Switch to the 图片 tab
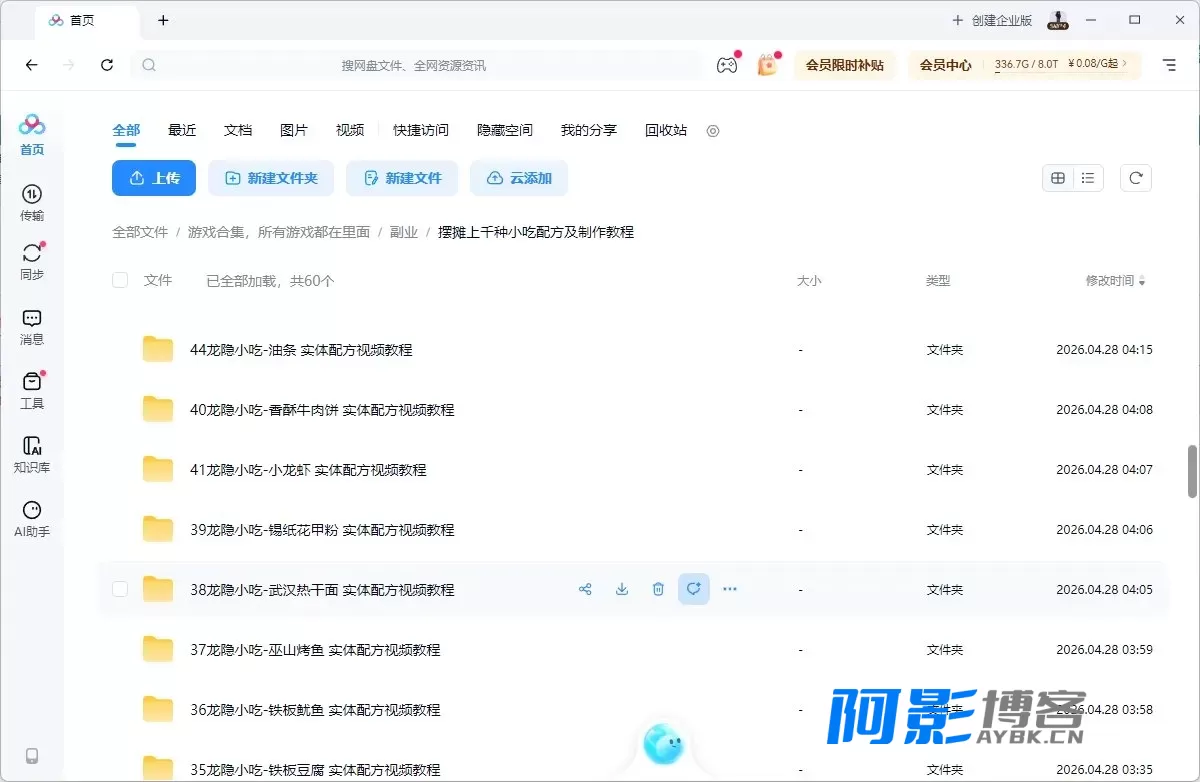The height and width of the screenshot is (782, 1200). [294, 130]
